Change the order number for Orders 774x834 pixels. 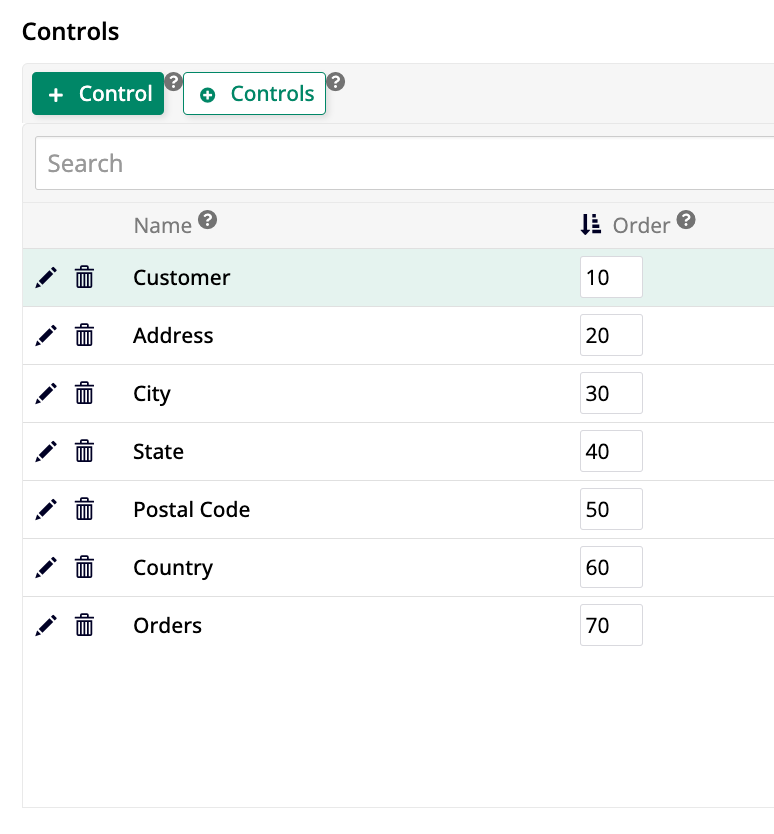click(611, 625)
